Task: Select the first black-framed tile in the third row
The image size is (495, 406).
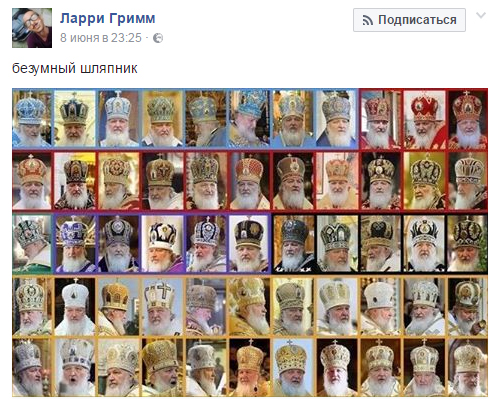Action: tap(293, 243)
